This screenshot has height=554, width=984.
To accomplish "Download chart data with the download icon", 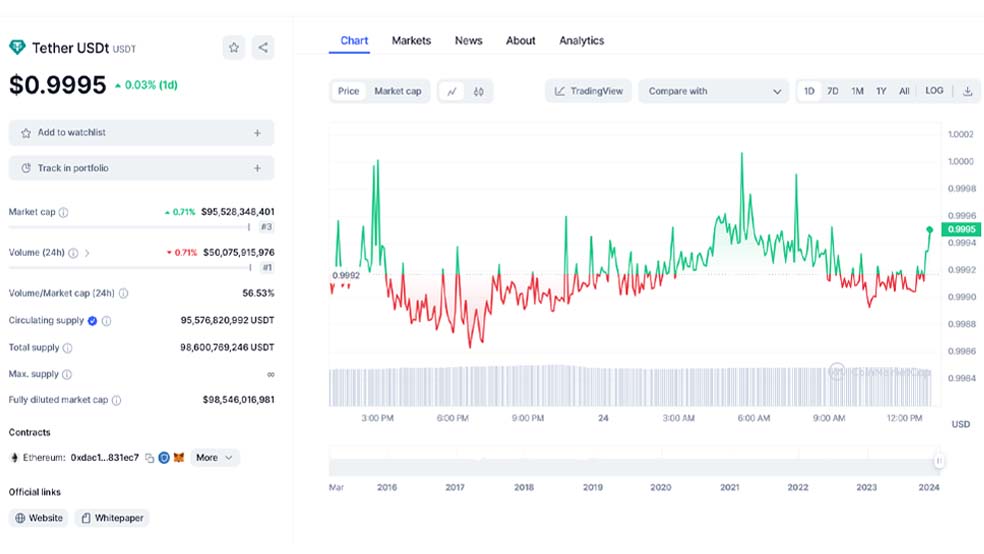I will [x=967, y=91].
